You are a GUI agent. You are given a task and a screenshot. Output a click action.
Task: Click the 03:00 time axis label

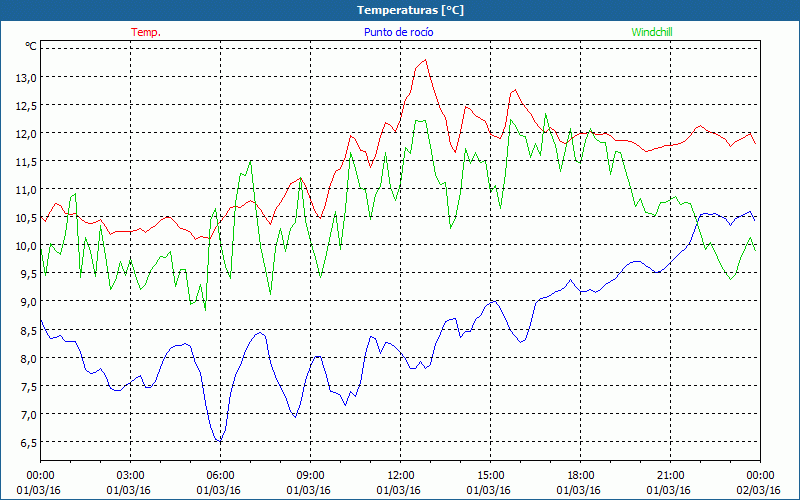131,476
